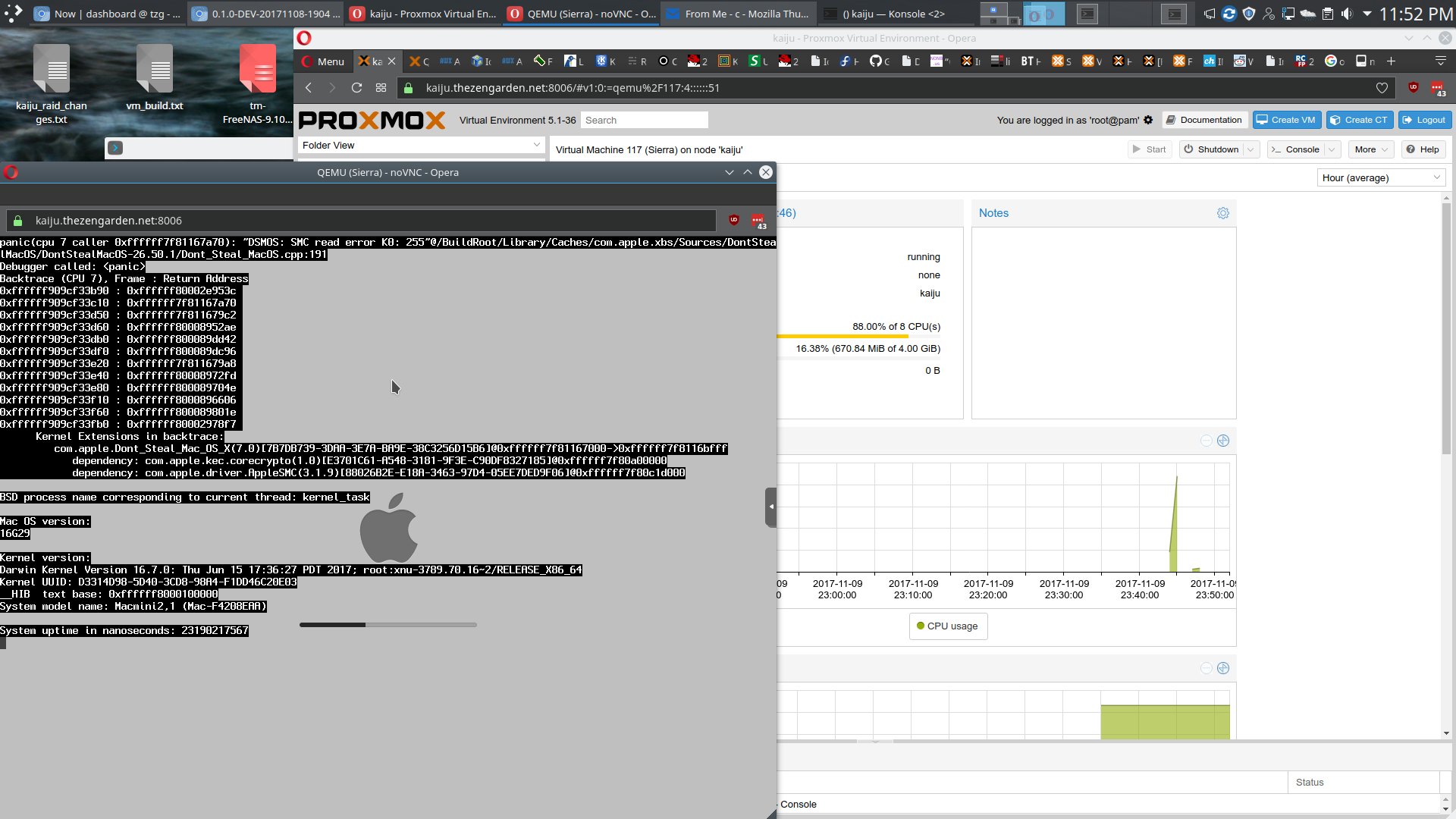Open the user settings gear next to root@pam

click(x=1148, y=120)
